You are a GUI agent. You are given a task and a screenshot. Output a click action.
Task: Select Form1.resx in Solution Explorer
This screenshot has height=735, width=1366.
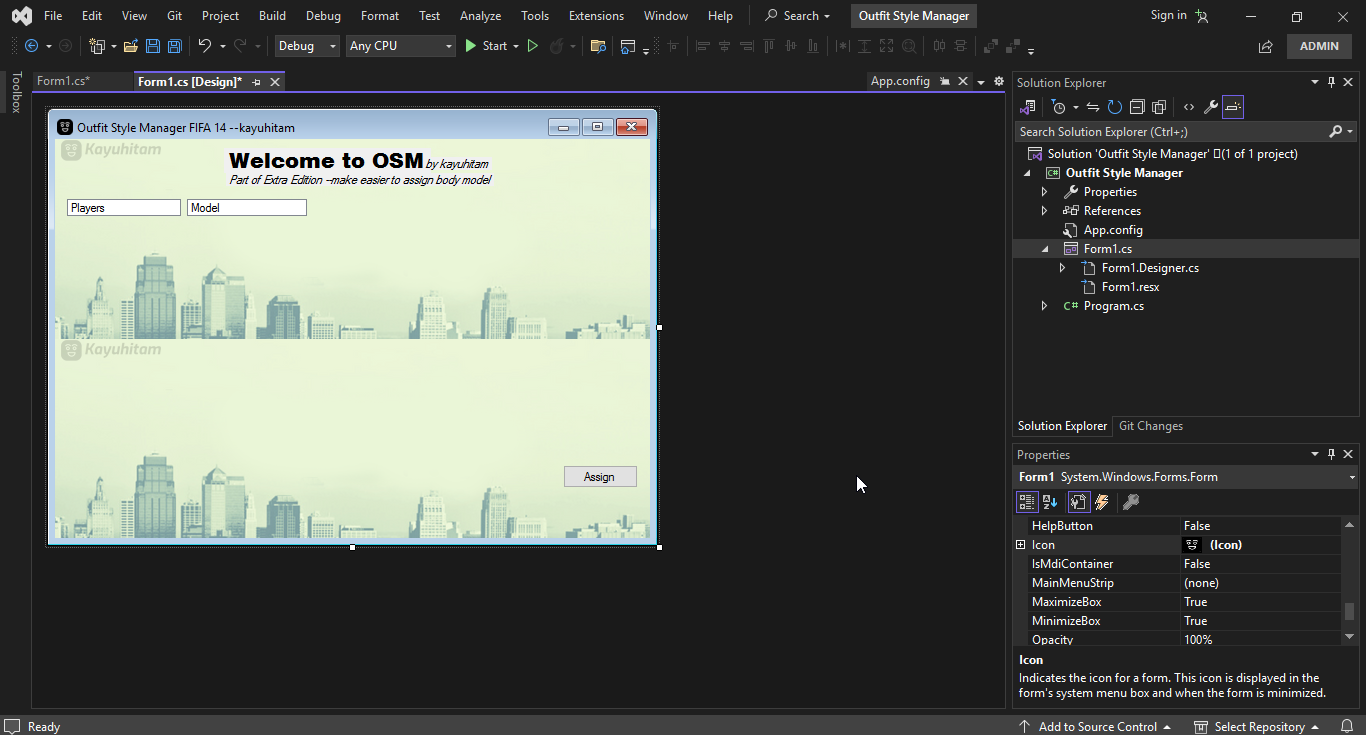pos(1130,287)
